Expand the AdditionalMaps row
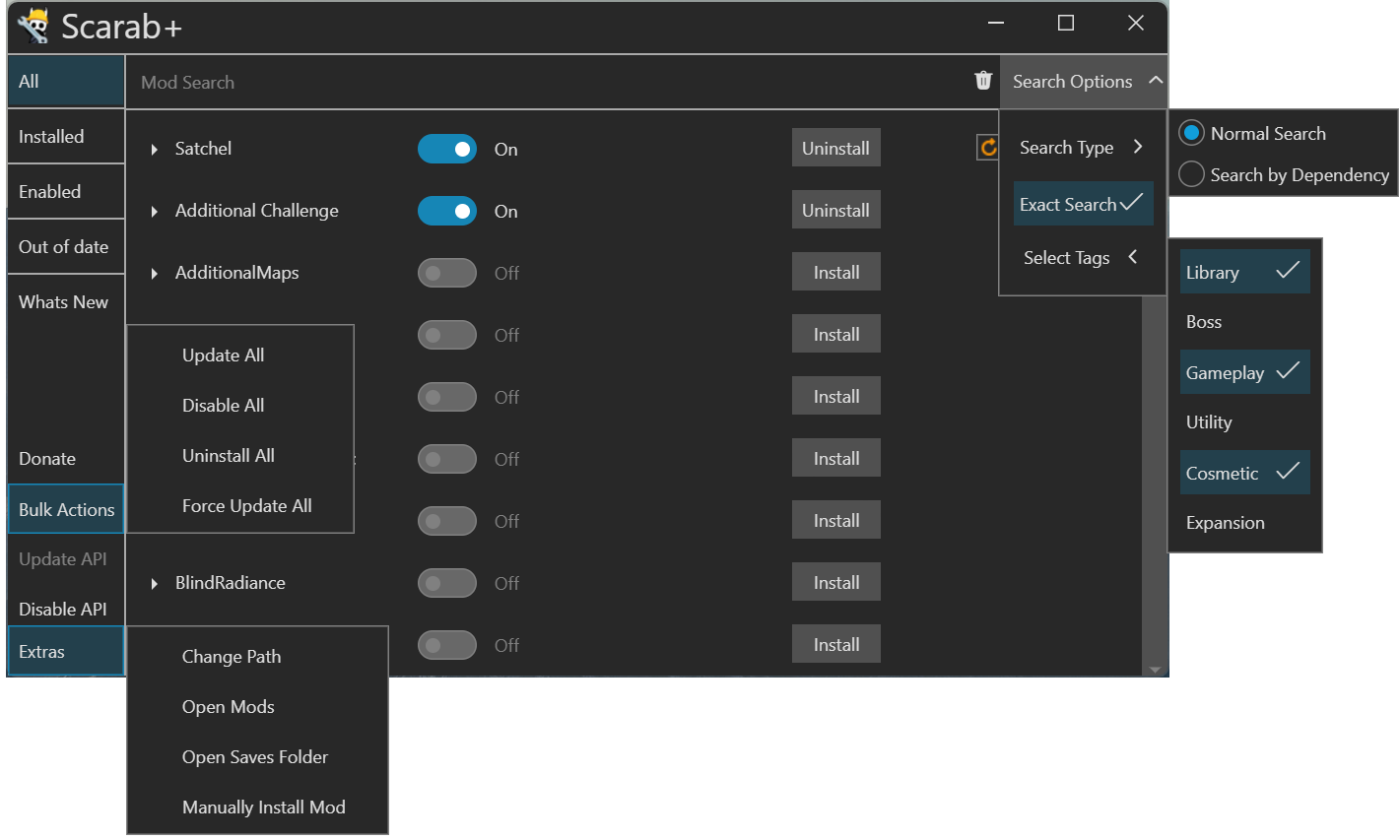 pos(155,274)
